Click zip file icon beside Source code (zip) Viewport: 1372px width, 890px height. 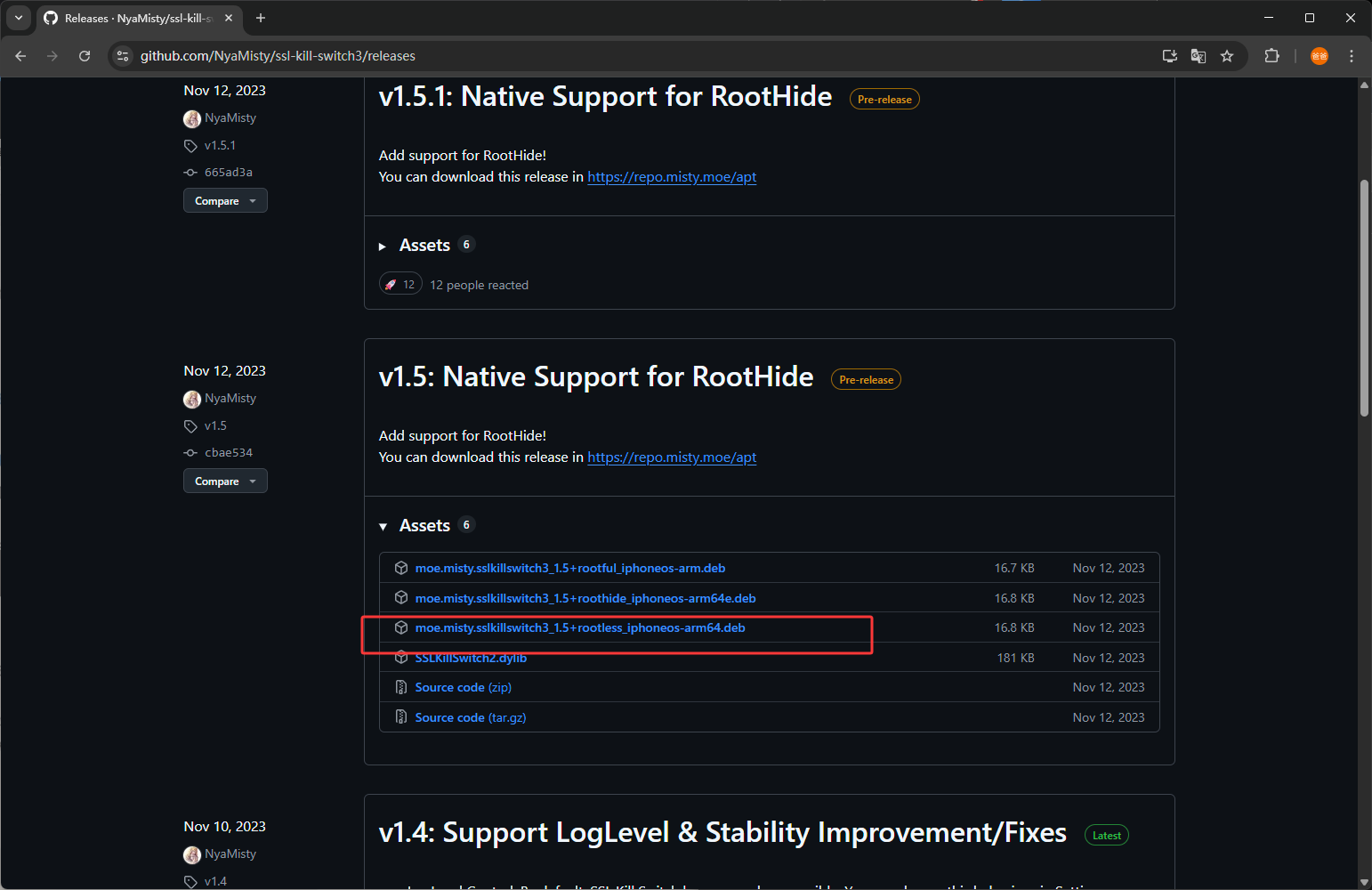pyautogui.click(x=401, y=687)
